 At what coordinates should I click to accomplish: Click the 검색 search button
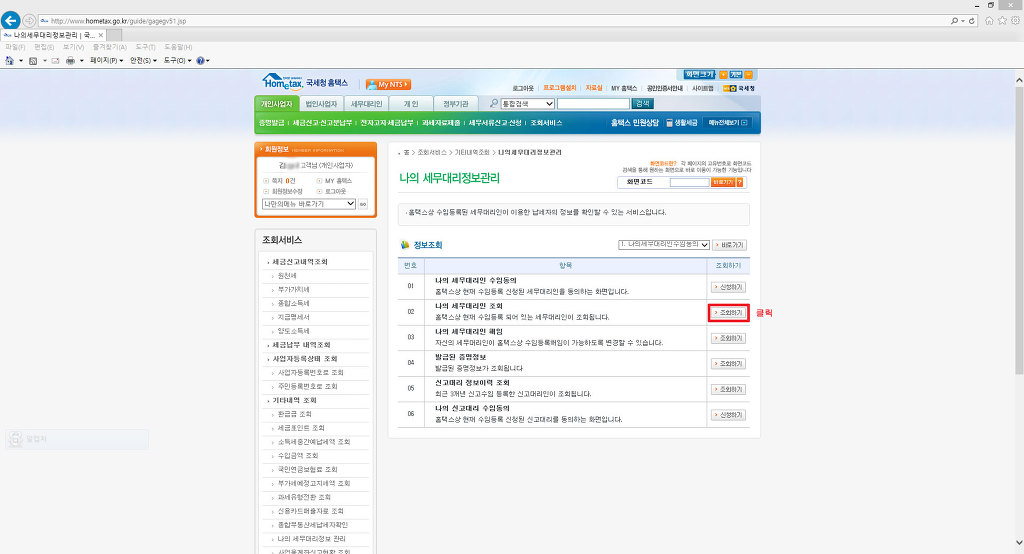(643, 104)
